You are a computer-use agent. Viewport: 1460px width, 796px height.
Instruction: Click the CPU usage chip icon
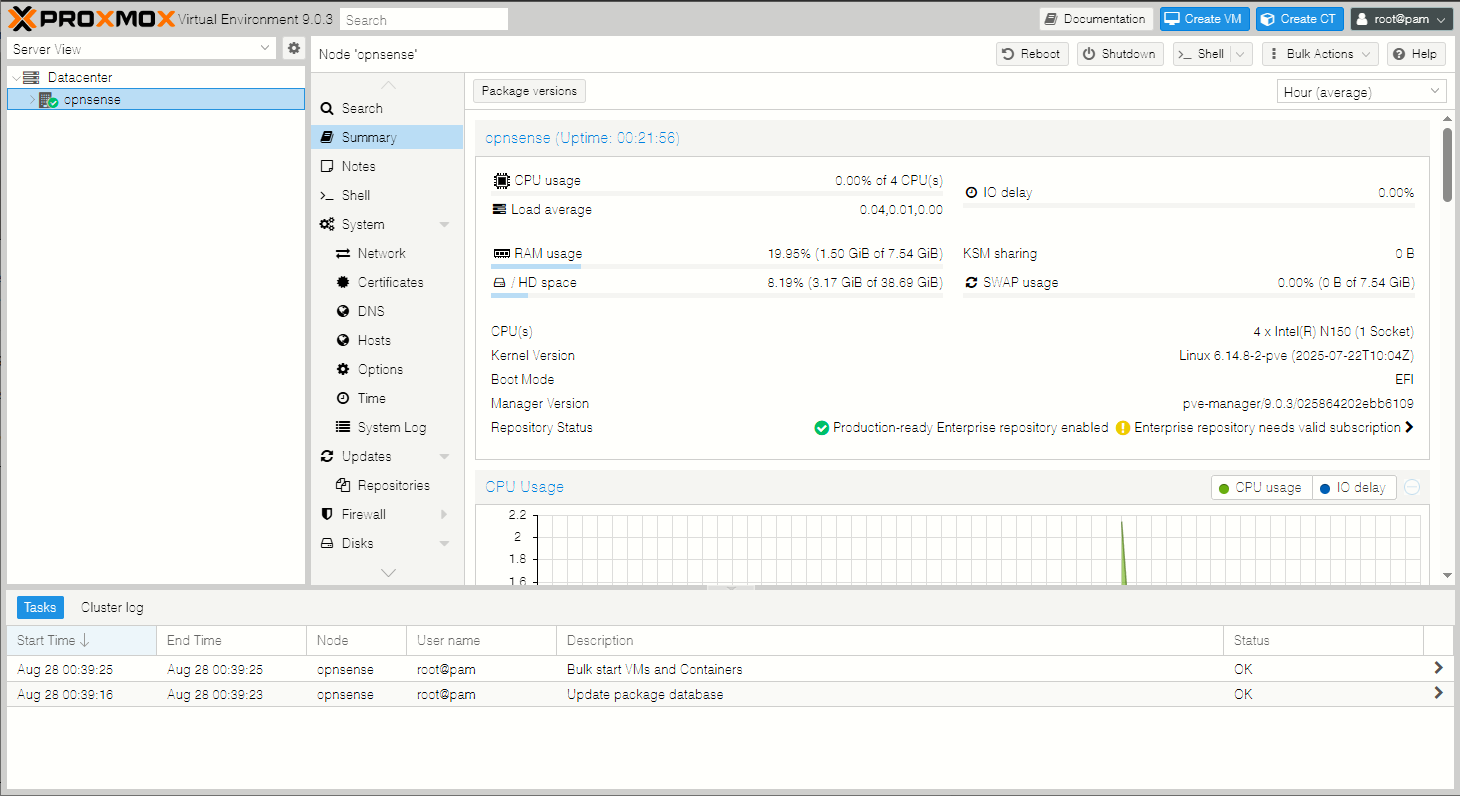[x=501, y=181]
